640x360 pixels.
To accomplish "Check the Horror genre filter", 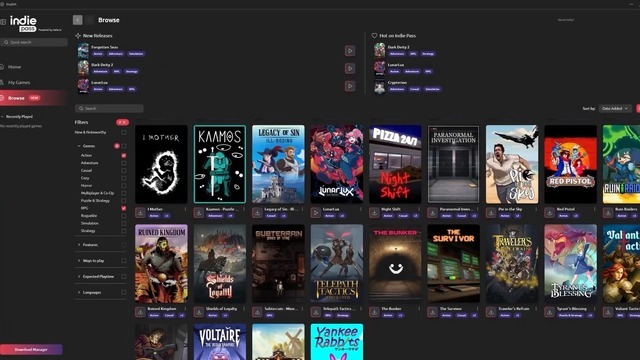I will coord(124,186).
